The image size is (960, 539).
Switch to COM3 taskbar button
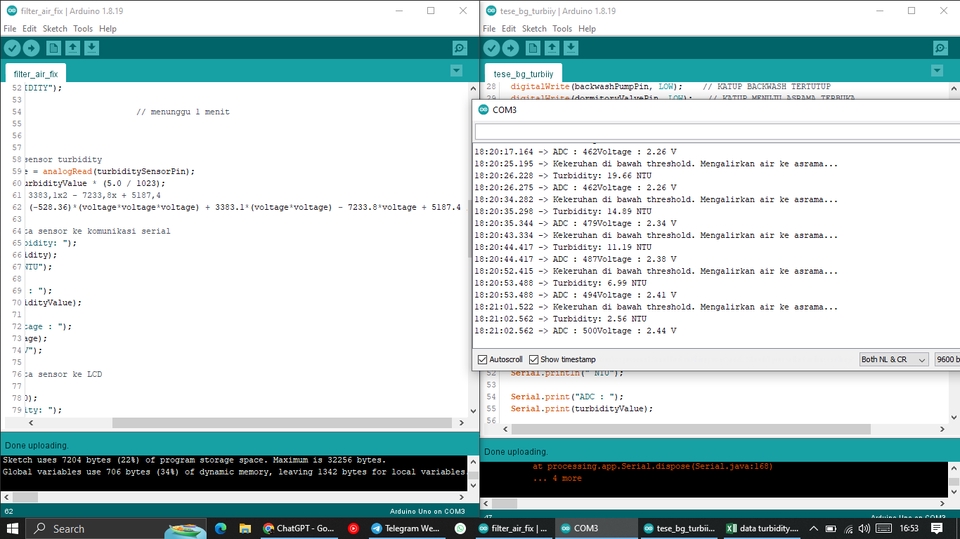(x=596, y=528)
